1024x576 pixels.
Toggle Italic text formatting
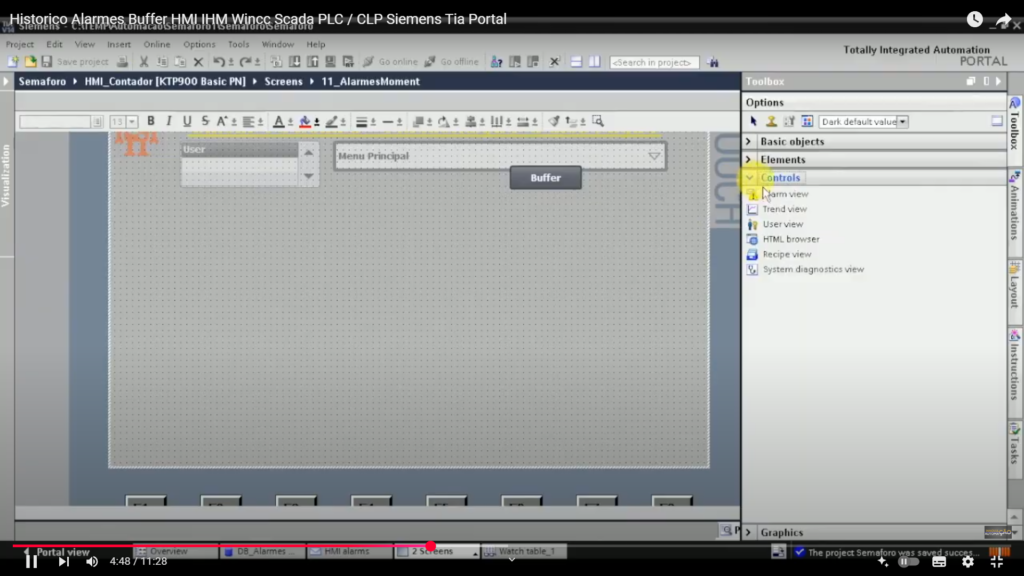pos(169,121)
